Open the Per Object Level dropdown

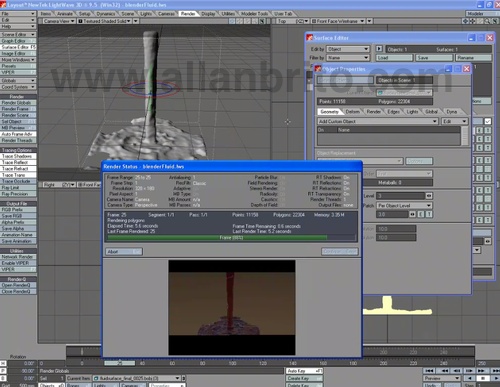click(x=405, y=205)
